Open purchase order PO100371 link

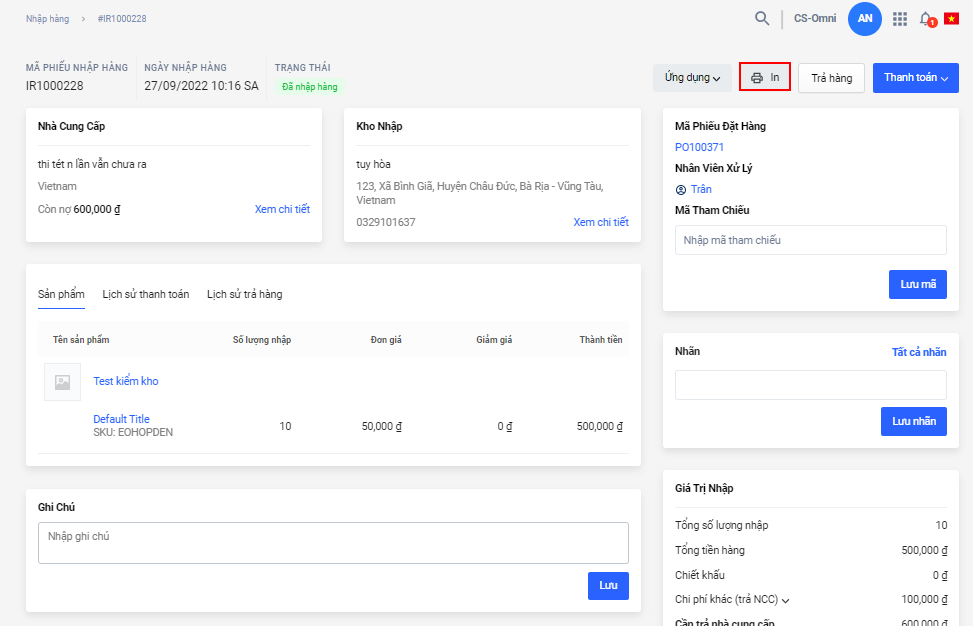coord(699,147)
